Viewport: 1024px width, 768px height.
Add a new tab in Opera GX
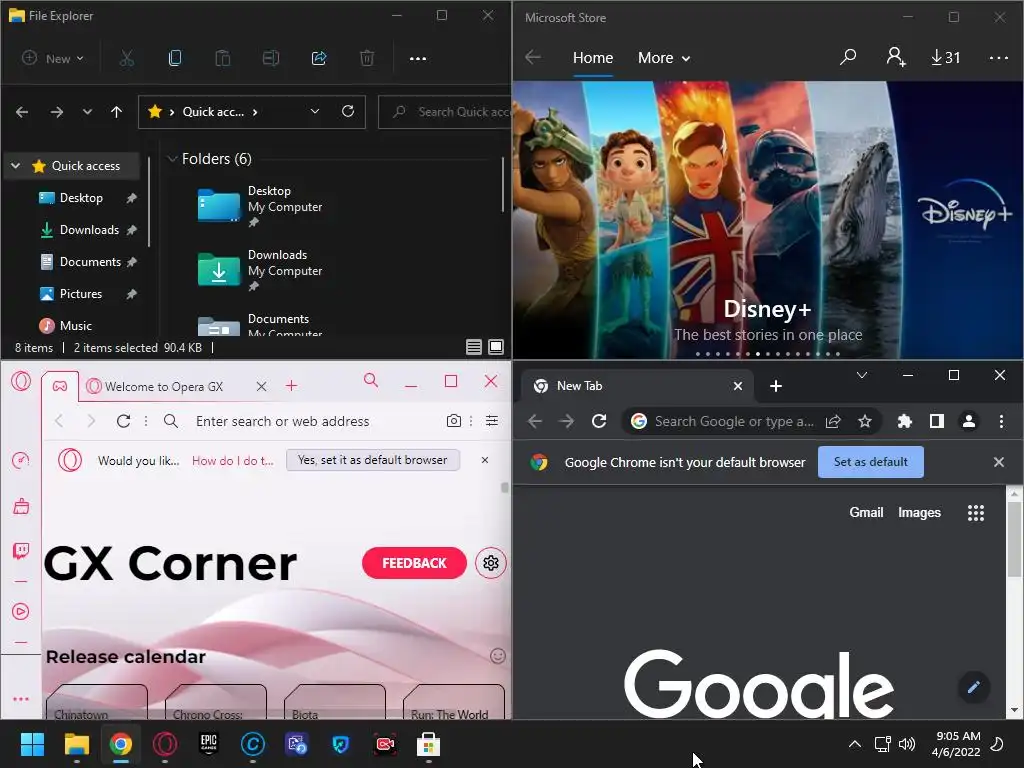(291, 386)
